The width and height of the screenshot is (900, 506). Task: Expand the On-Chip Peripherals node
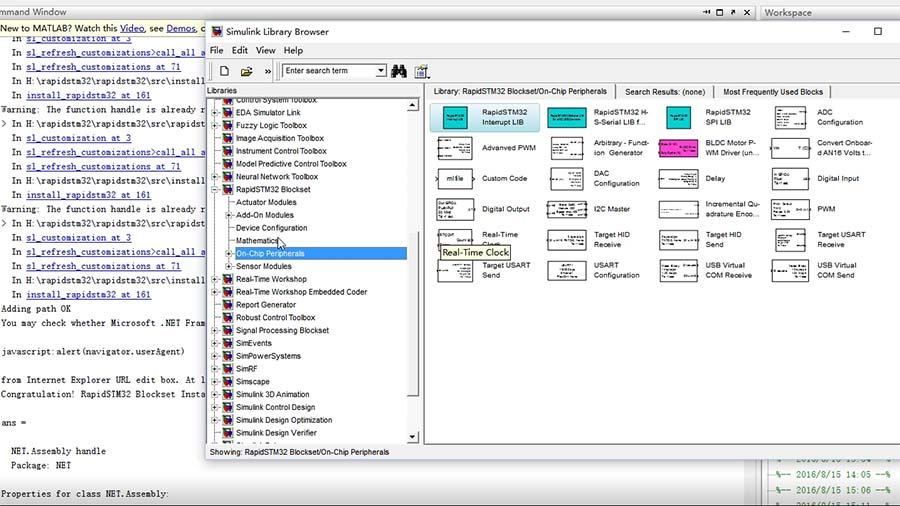228,254
